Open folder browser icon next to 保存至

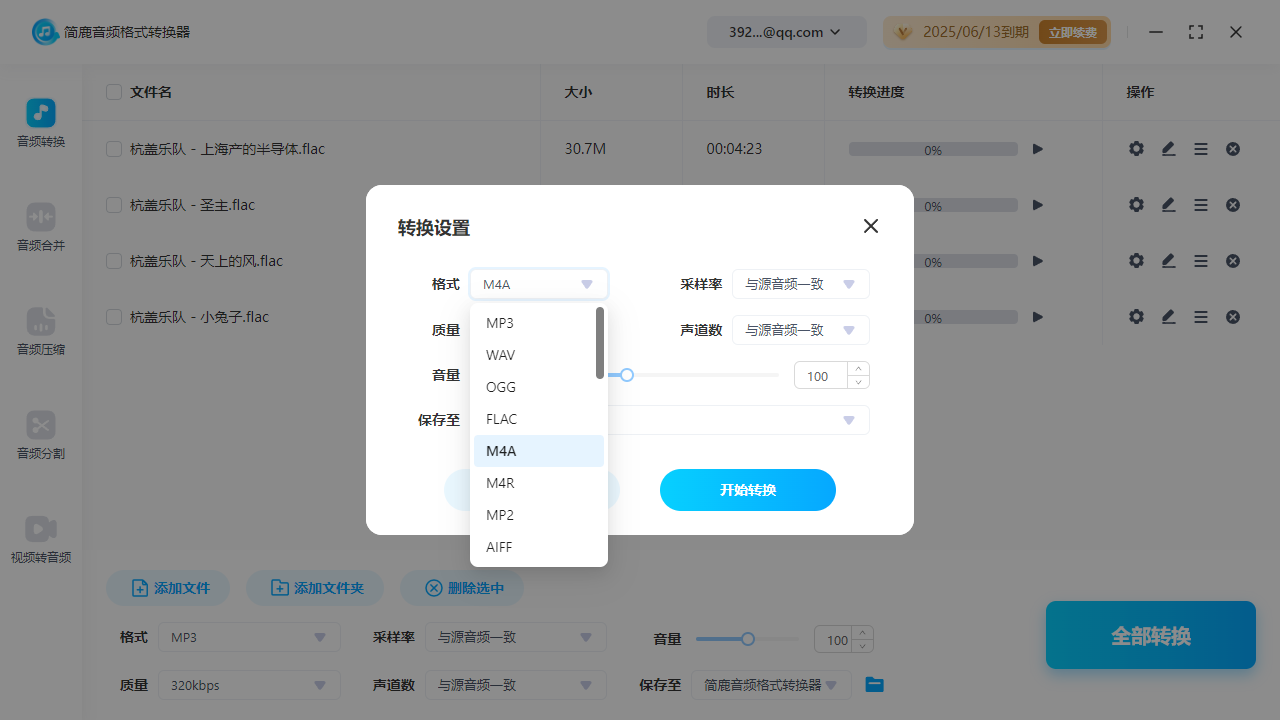874,684
